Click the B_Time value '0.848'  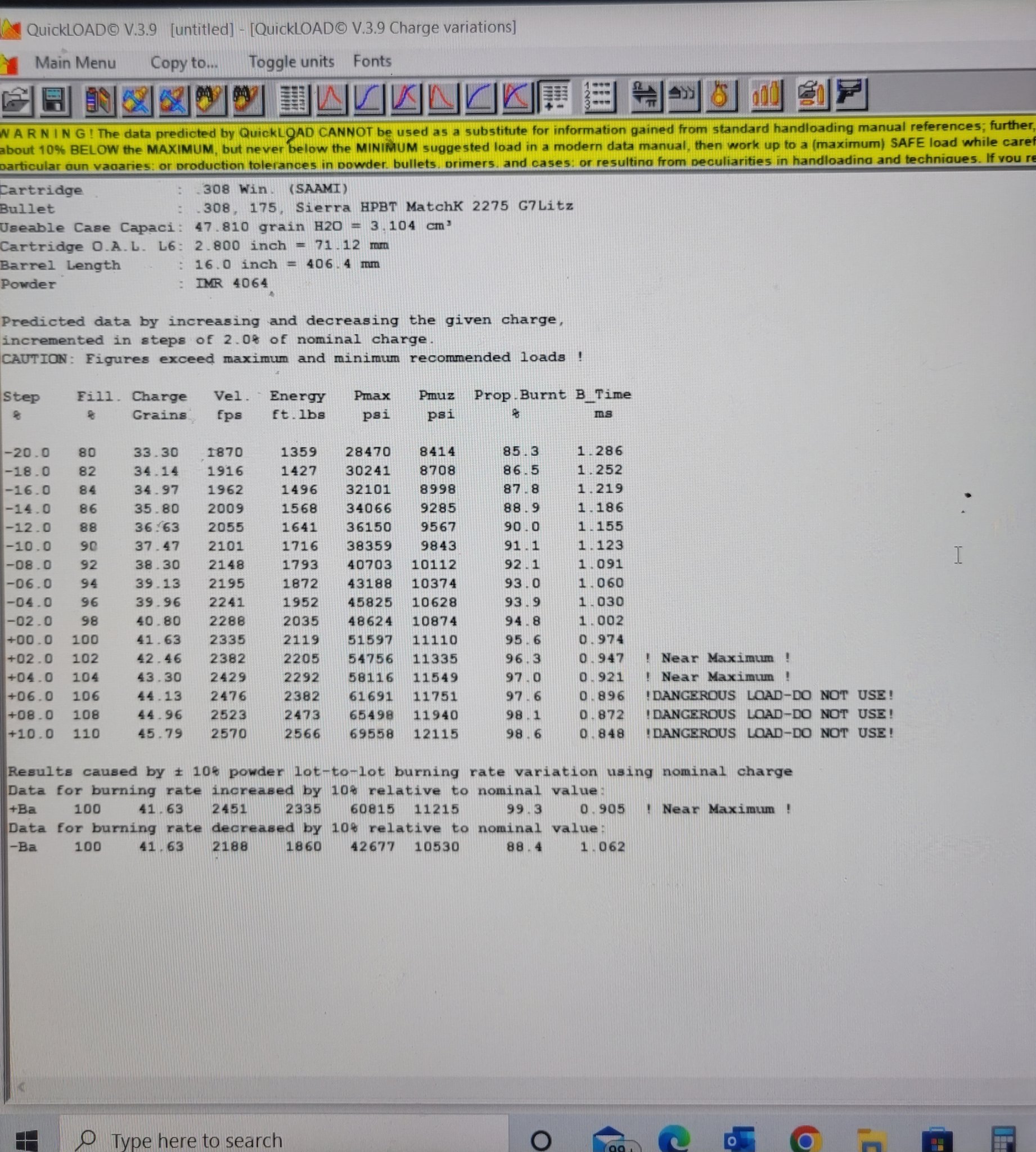(602, 733)
